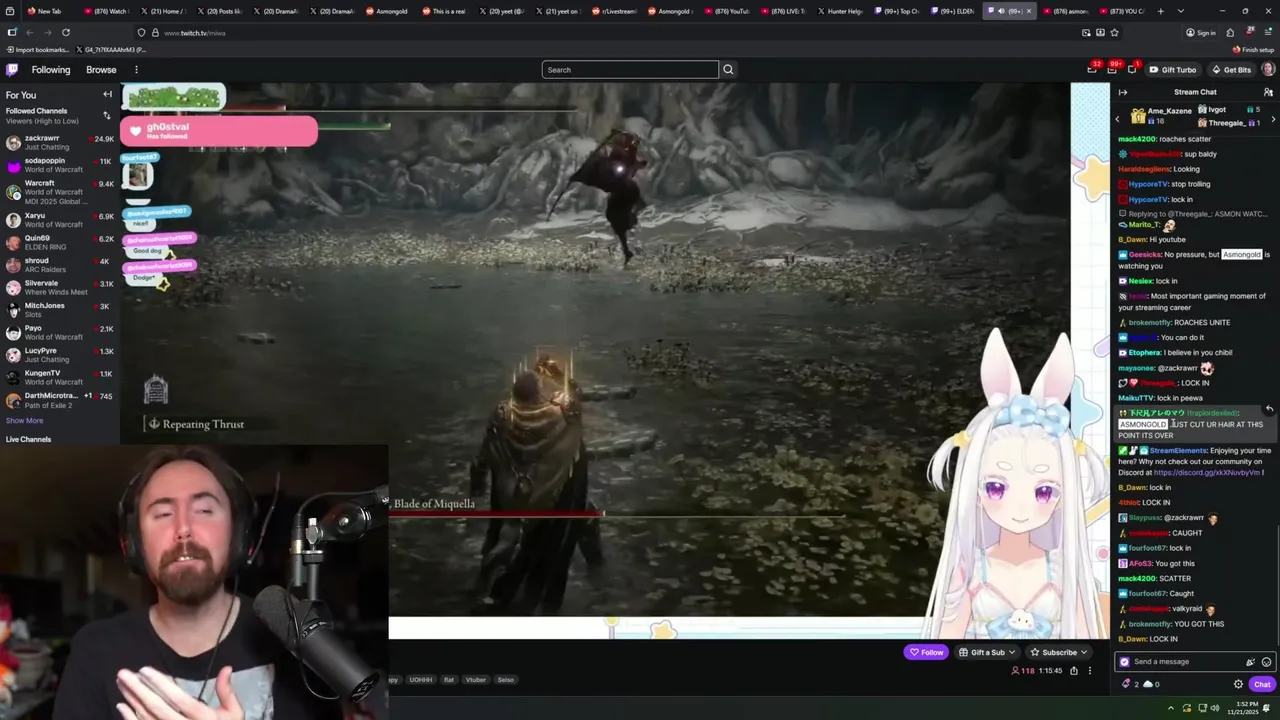The width and height of the screenshot is (1280, 720).
Task: Open the Gift a Sub dropdown
Action: tap(987, 652)
